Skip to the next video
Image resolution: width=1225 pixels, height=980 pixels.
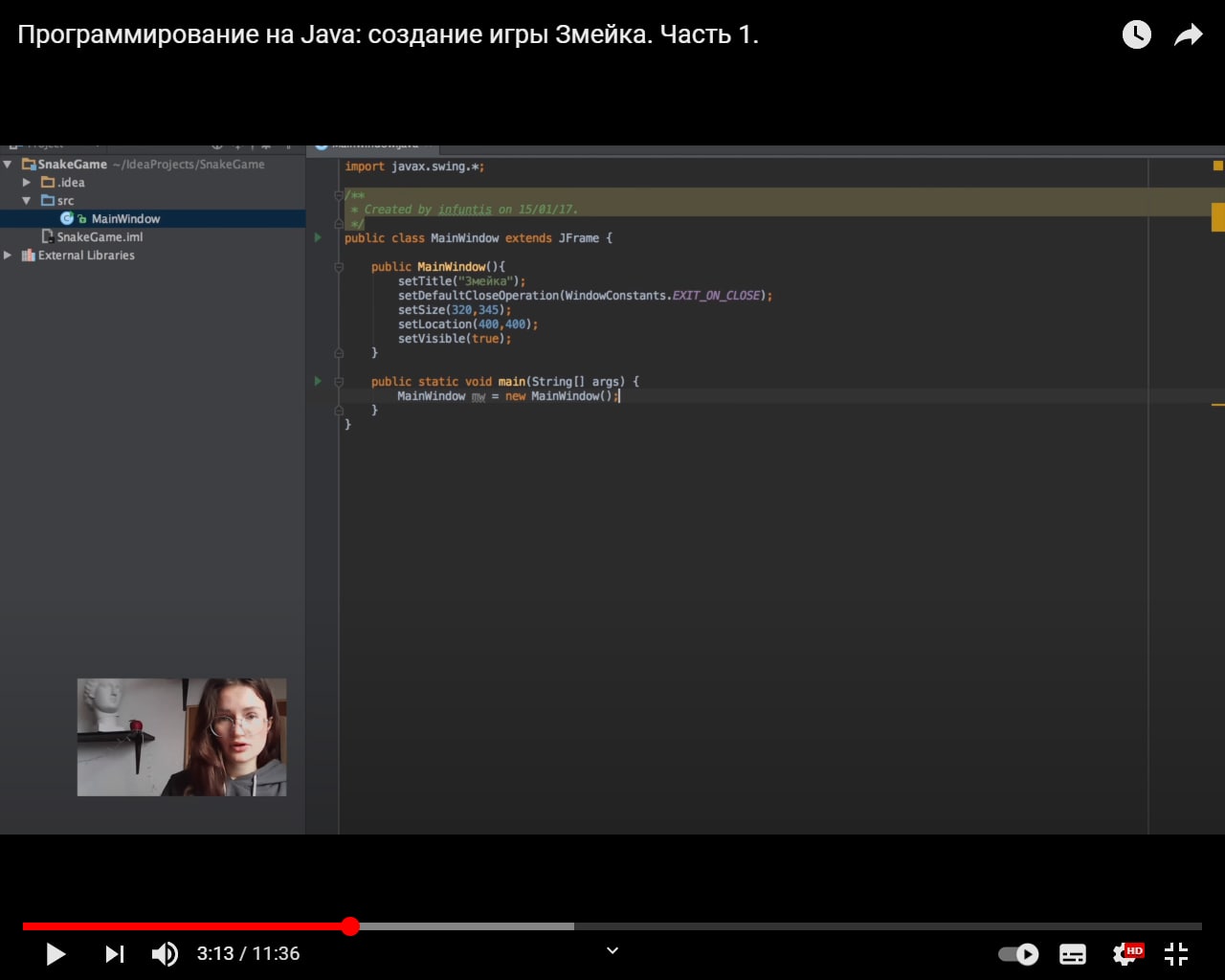coord(114,954)
